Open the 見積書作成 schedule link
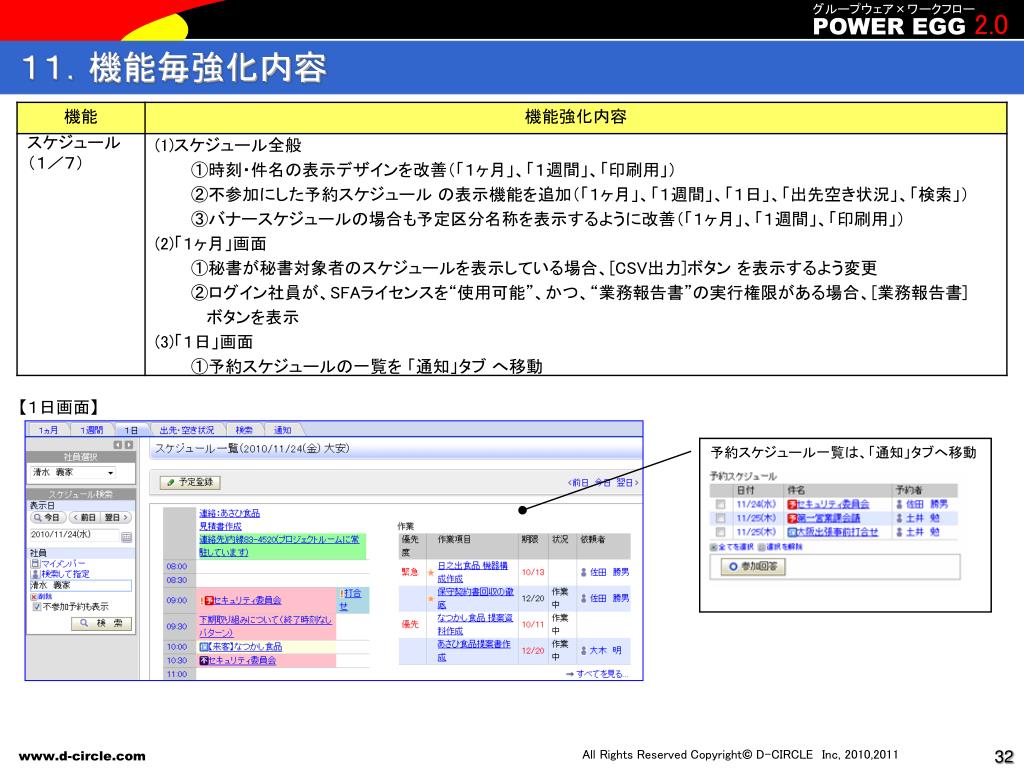Image resolution: width=1024 pixels, height=768 pixels. [220, 526]
